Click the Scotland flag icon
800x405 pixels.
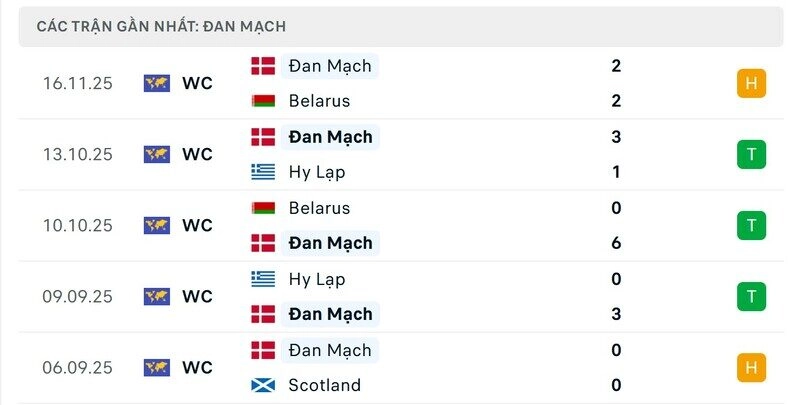point(263,385)
